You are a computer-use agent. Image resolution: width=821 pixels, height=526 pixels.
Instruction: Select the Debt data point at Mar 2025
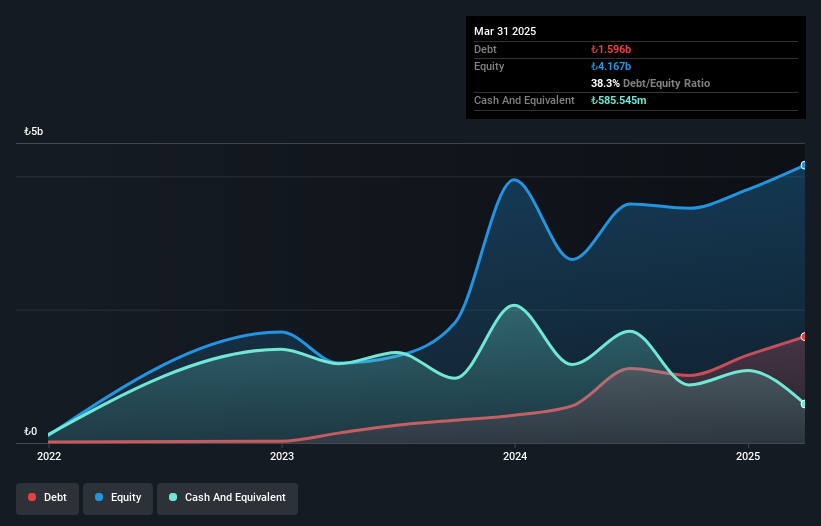[804, 337]
